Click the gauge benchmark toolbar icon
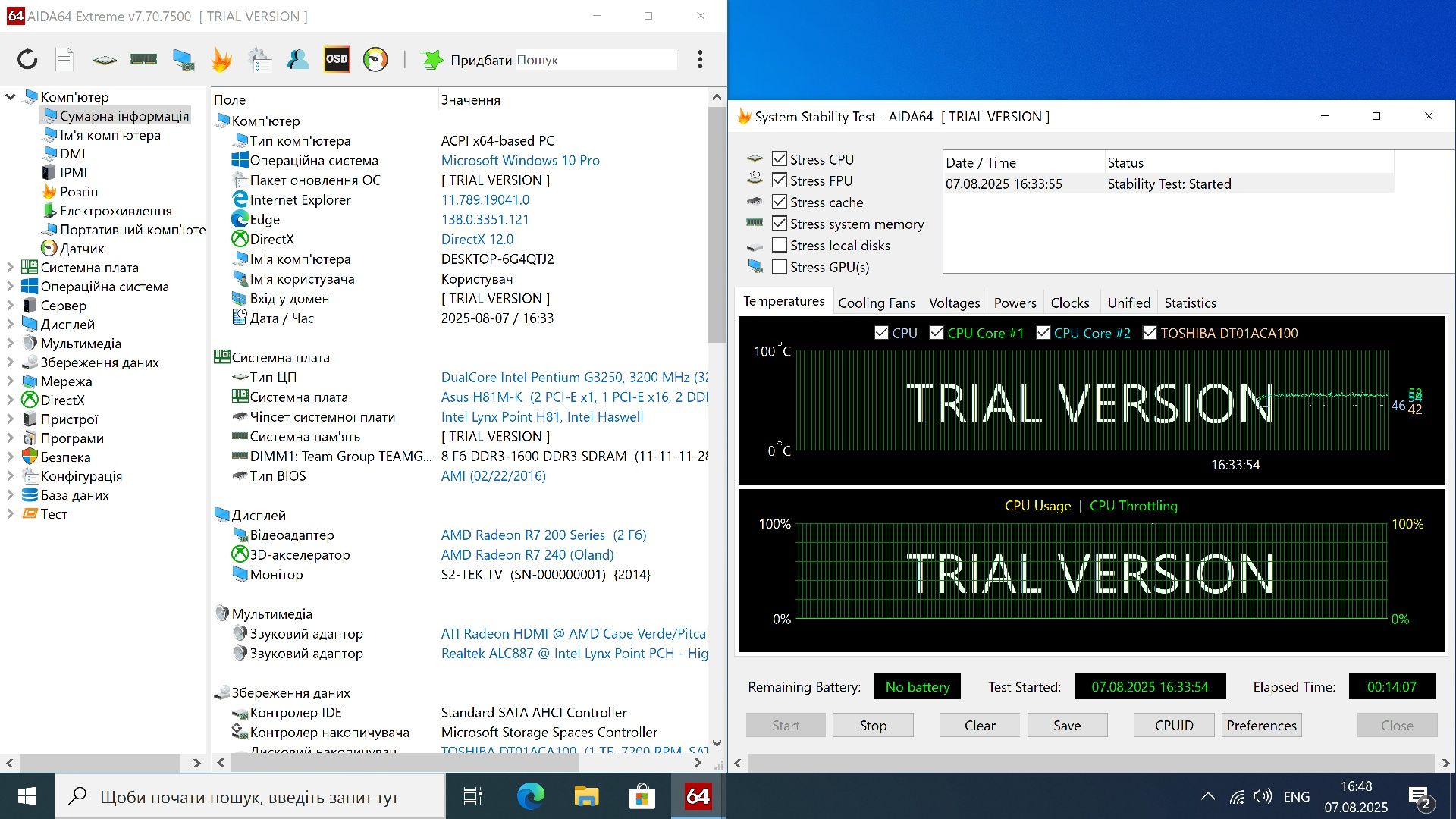 (x=375, y=59)
